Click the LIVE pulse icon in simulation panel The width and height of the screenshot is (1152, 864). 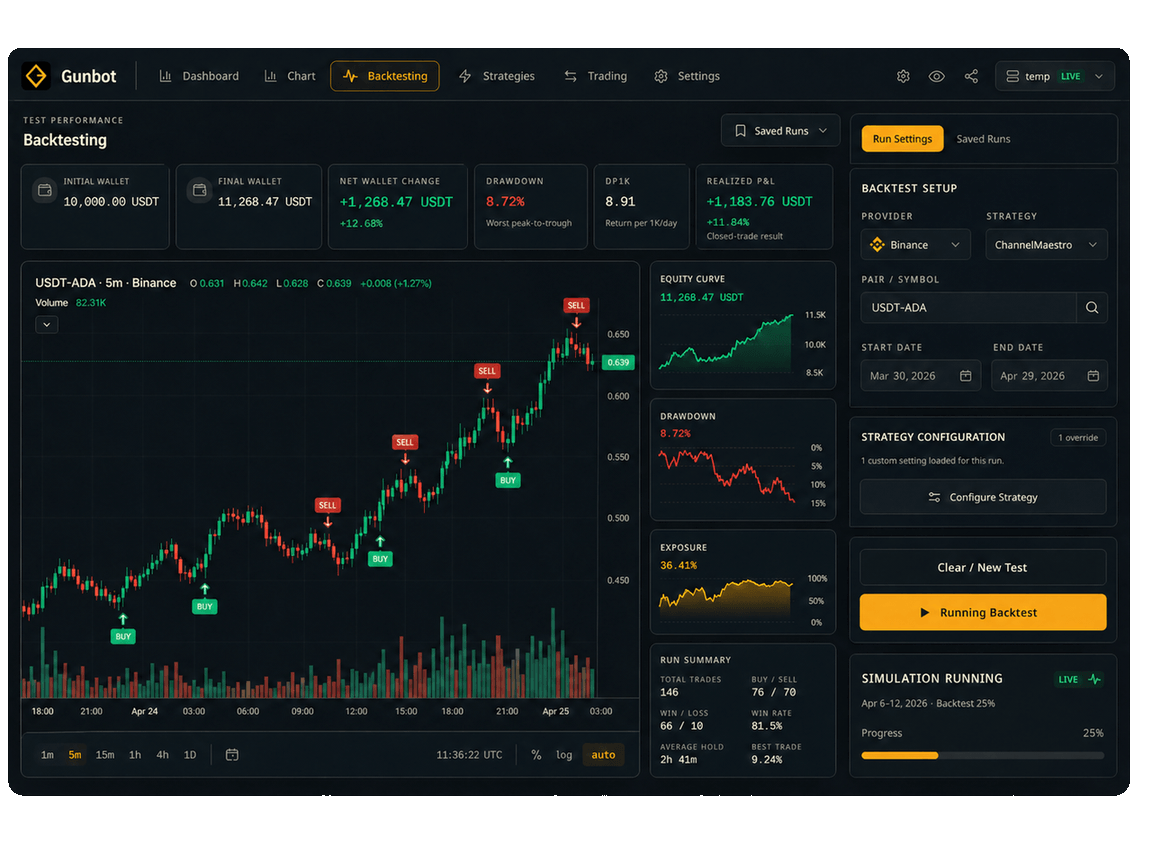(x=1095, y=680)
